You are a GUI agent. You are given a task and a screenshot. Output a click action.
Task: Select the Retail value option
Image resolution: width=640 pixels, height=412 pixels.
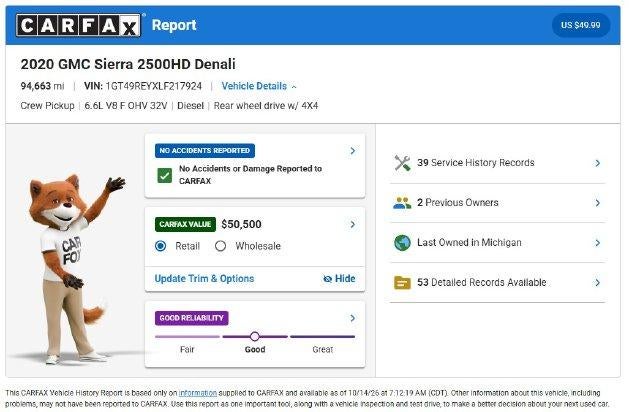click(160, 246)
